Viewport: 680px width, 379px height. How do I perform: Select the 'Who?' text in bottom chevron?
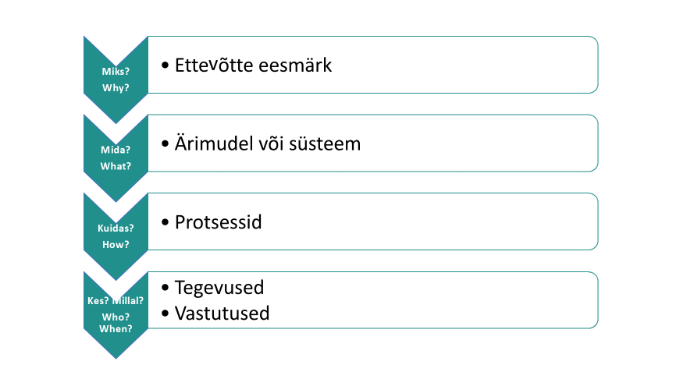(x=115, y=317)
